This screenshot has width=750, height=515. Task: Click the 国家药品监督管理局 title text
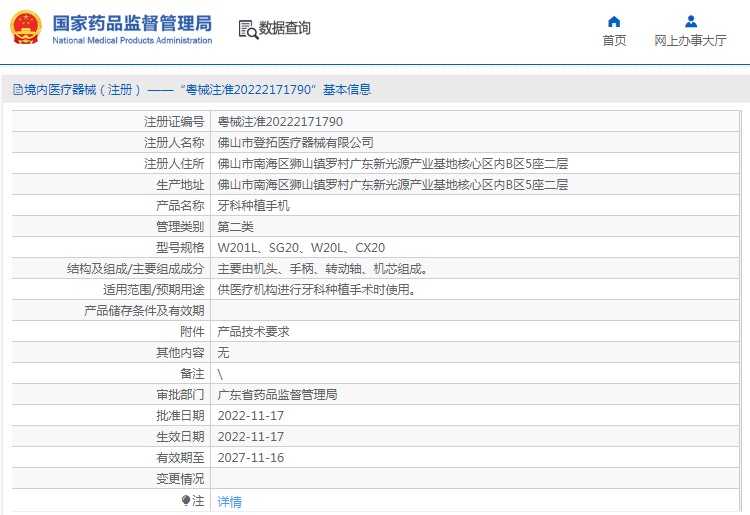click(x=131, y=22)
